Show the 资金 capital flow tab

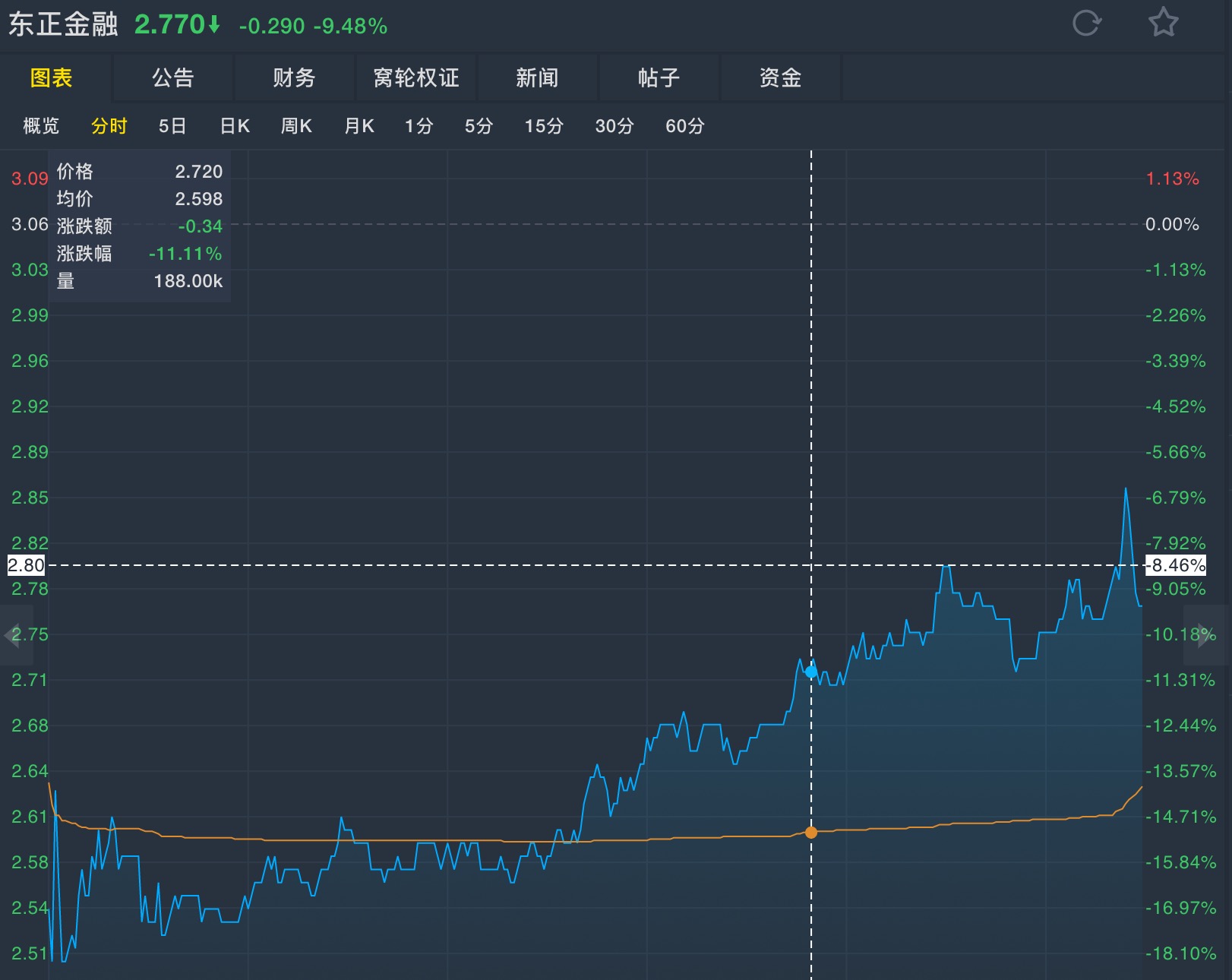tap(780, 77)
